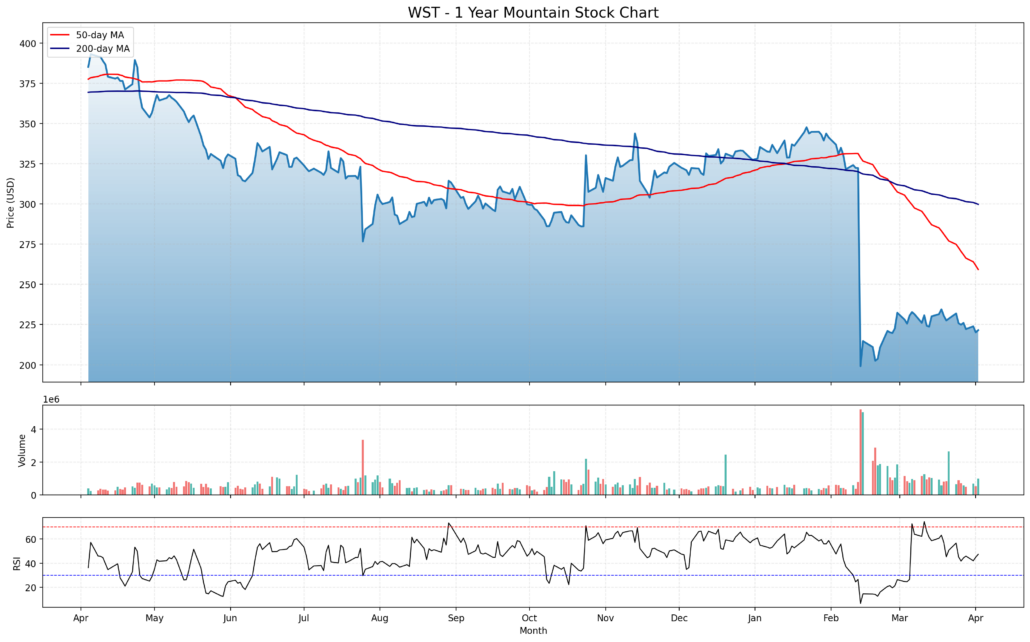1030x642 pixels.
Task: Click the "375" price axis tick label
Action: (x=28, y=83)
